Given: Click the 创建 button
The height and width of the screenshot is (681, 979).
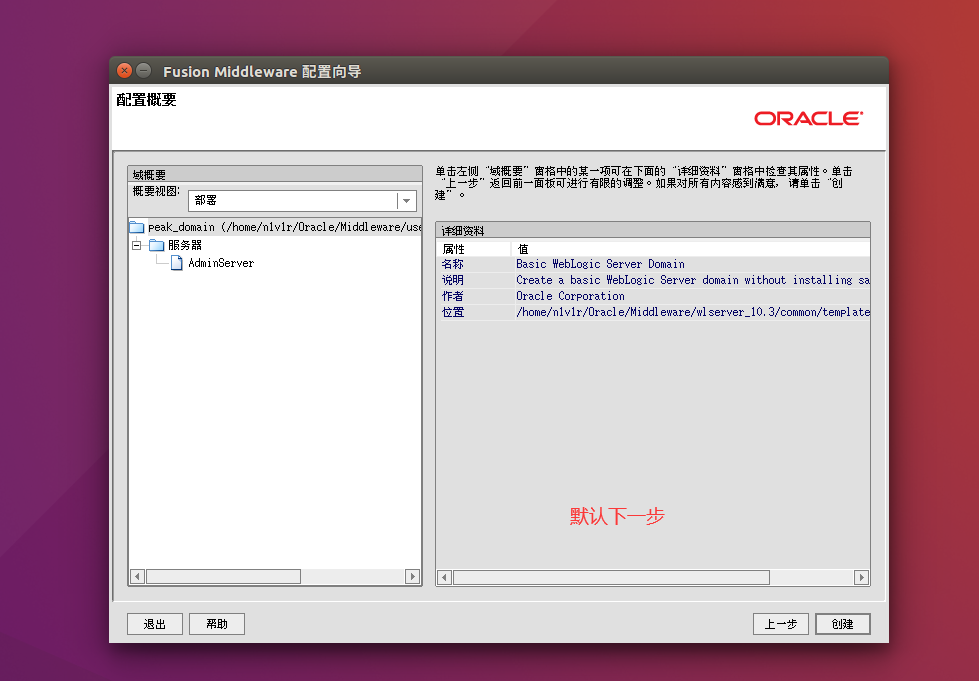Looking at the screenshot, I should [x=842, y=623].
